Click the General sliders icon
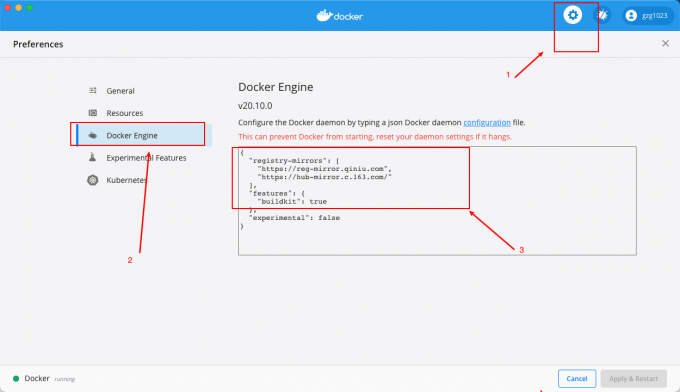The image size is (680, 392). click(93, 90)
